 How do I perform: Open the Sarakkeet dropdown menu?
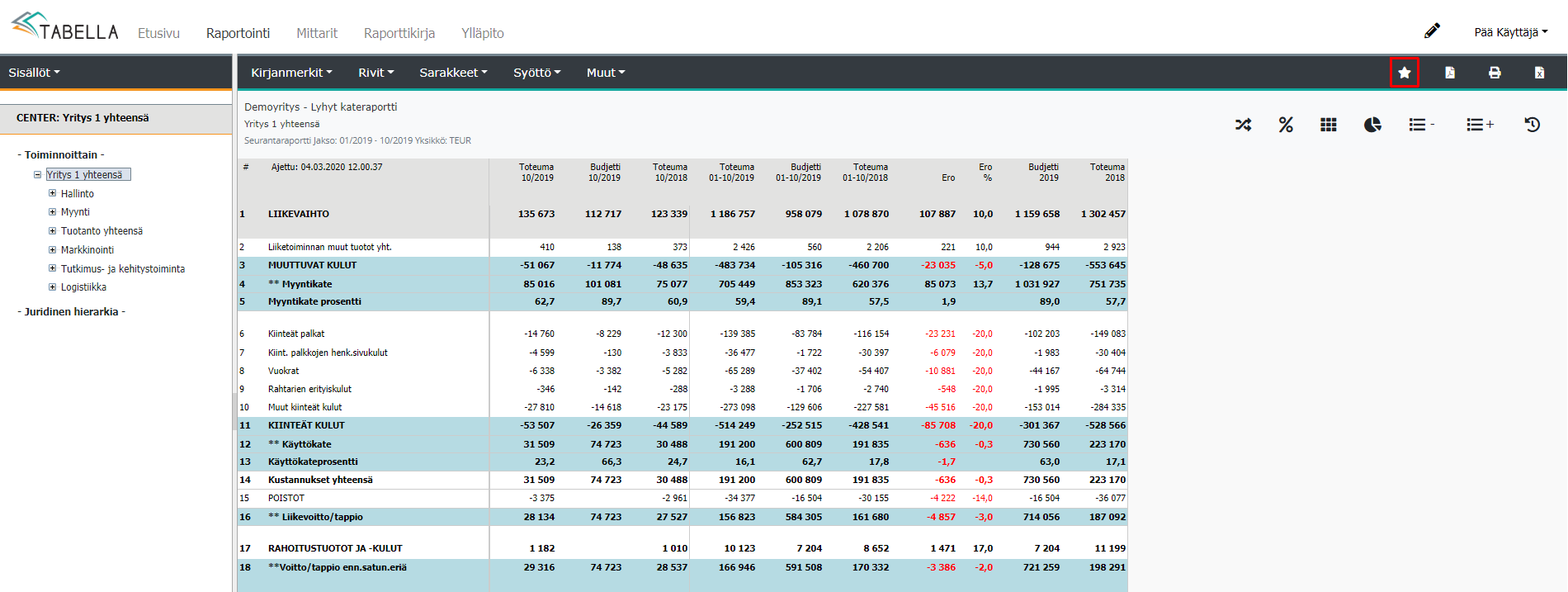click(x=453, y=73)
